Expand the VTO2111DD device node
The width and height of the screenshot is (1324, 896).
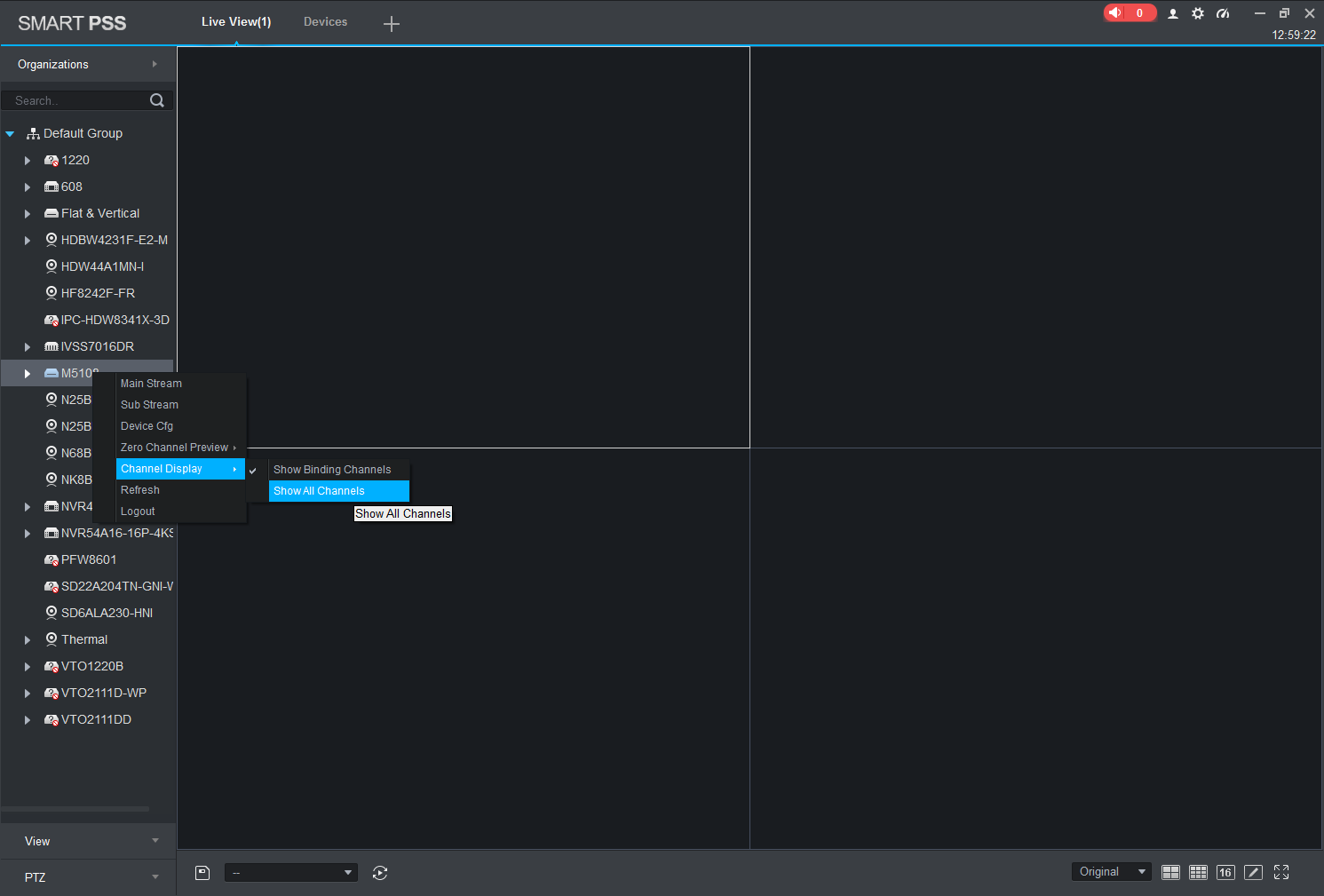coord(28,720)
